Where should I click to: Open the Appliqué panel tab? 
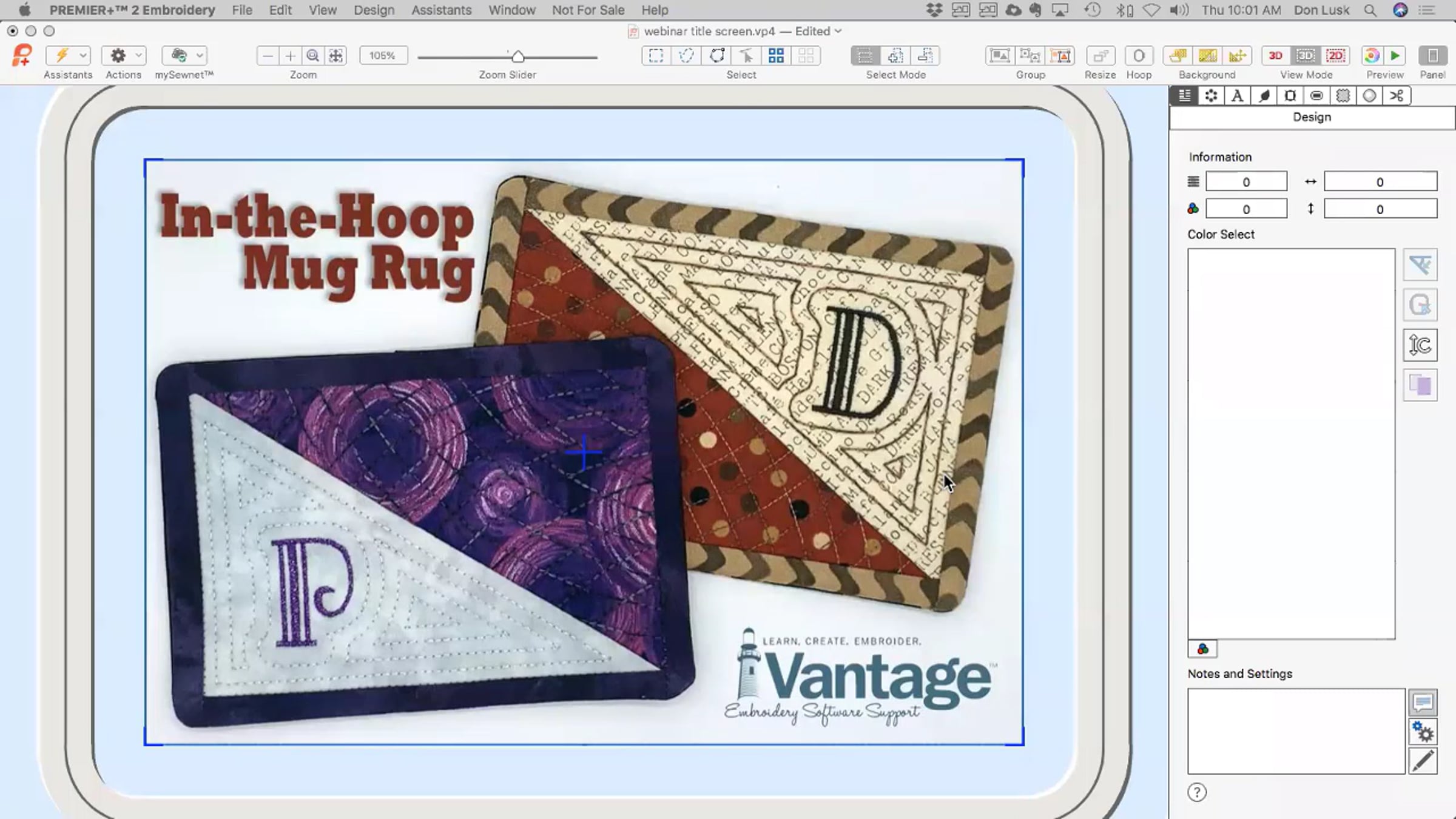point(1343,96)
